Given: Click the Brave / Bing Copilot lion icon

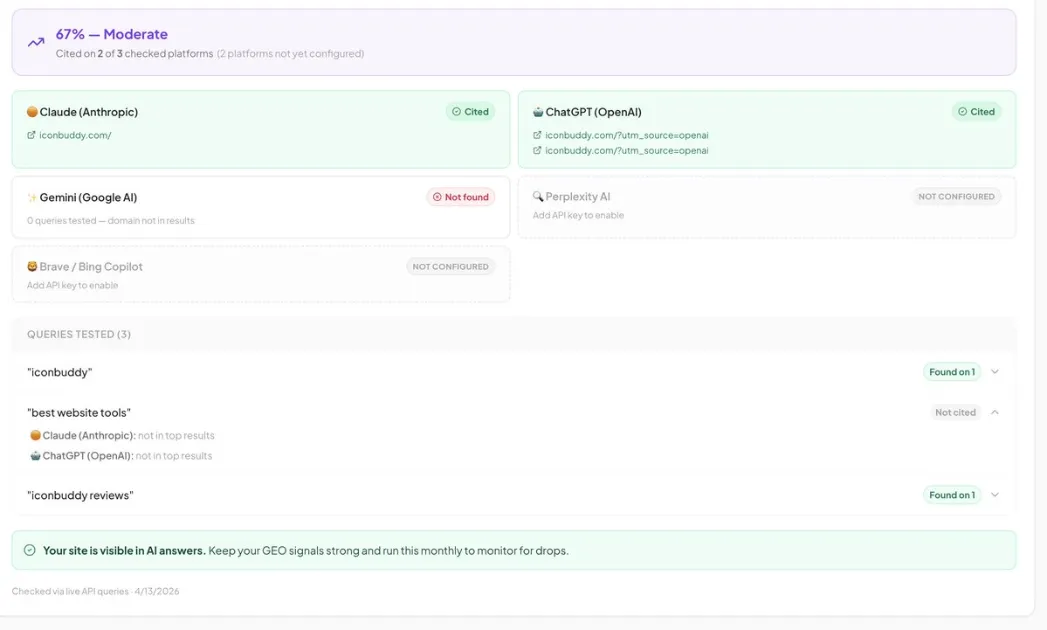Looking at the screenshot, I should pyautogui.click(x=32, y=267).
